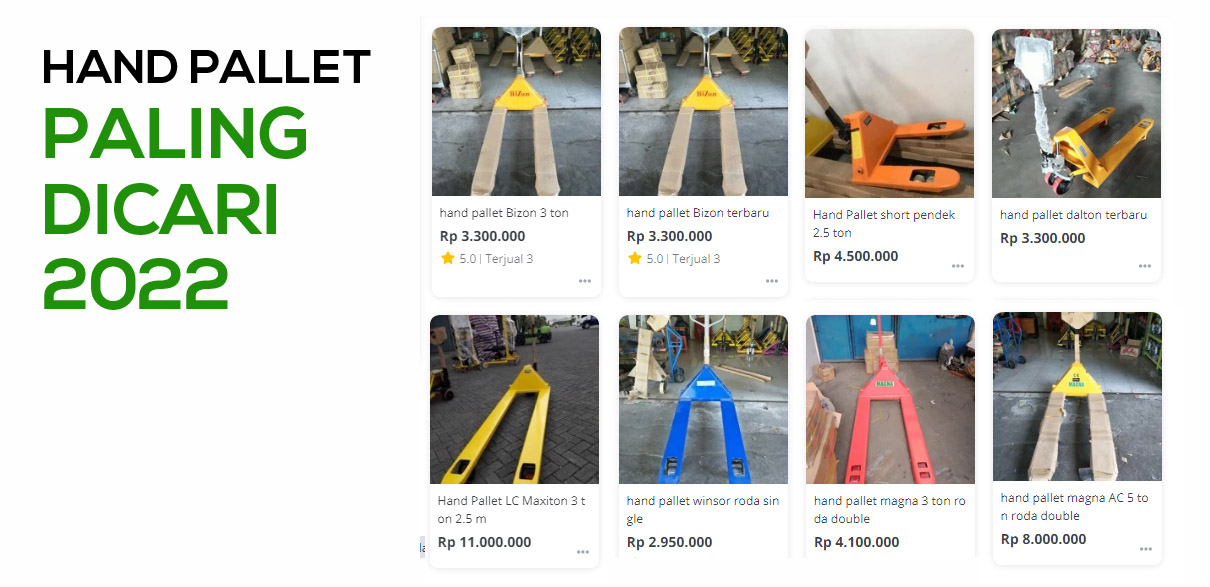Click title Hand Pallet LC Maxiton 3 ton

pyautogui.click(x=512, y=510)
